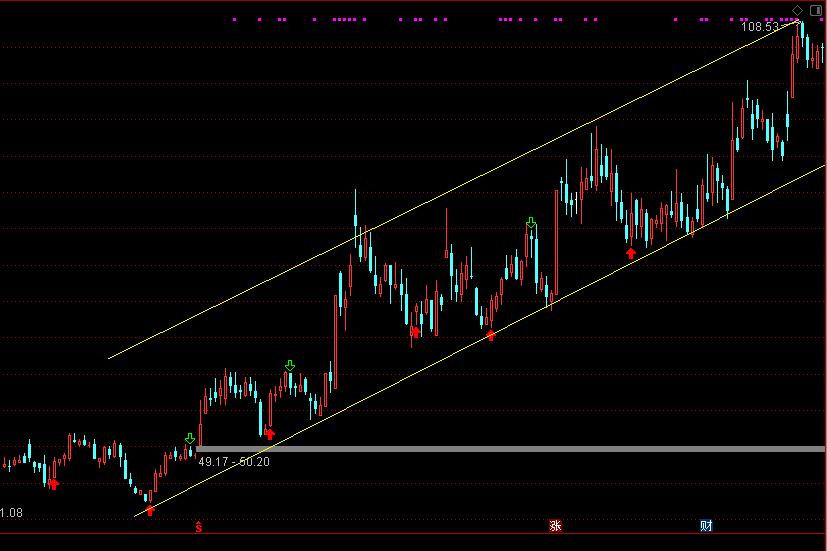Screen dimensions: 827x551
Task: Select the upper yellow channel trendline
Action: click(x=454, y=190)
